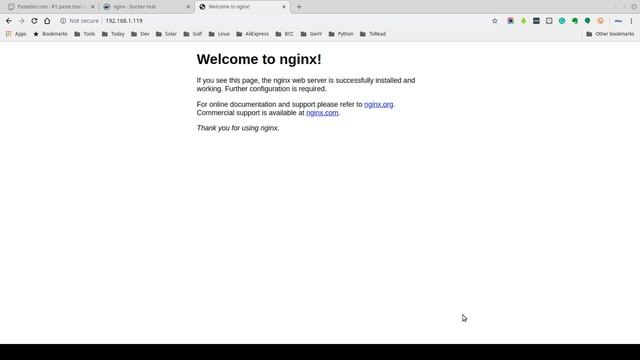Click the 'Further configuration is required' sentence
Image resolution: width=640 pixels, height=360 pixels.
coord(276,89)
